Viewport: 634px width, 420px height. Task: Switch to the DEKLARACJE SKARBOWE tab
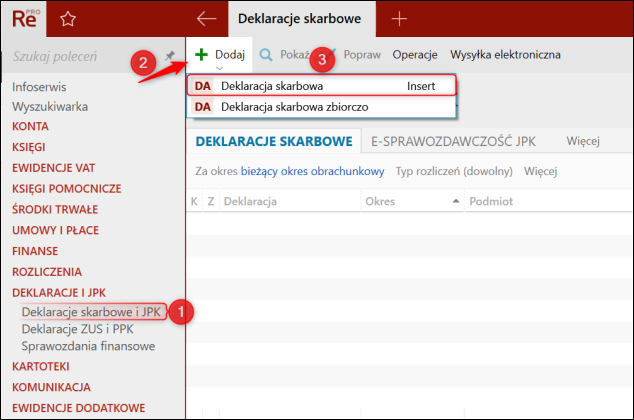point(274,141)
